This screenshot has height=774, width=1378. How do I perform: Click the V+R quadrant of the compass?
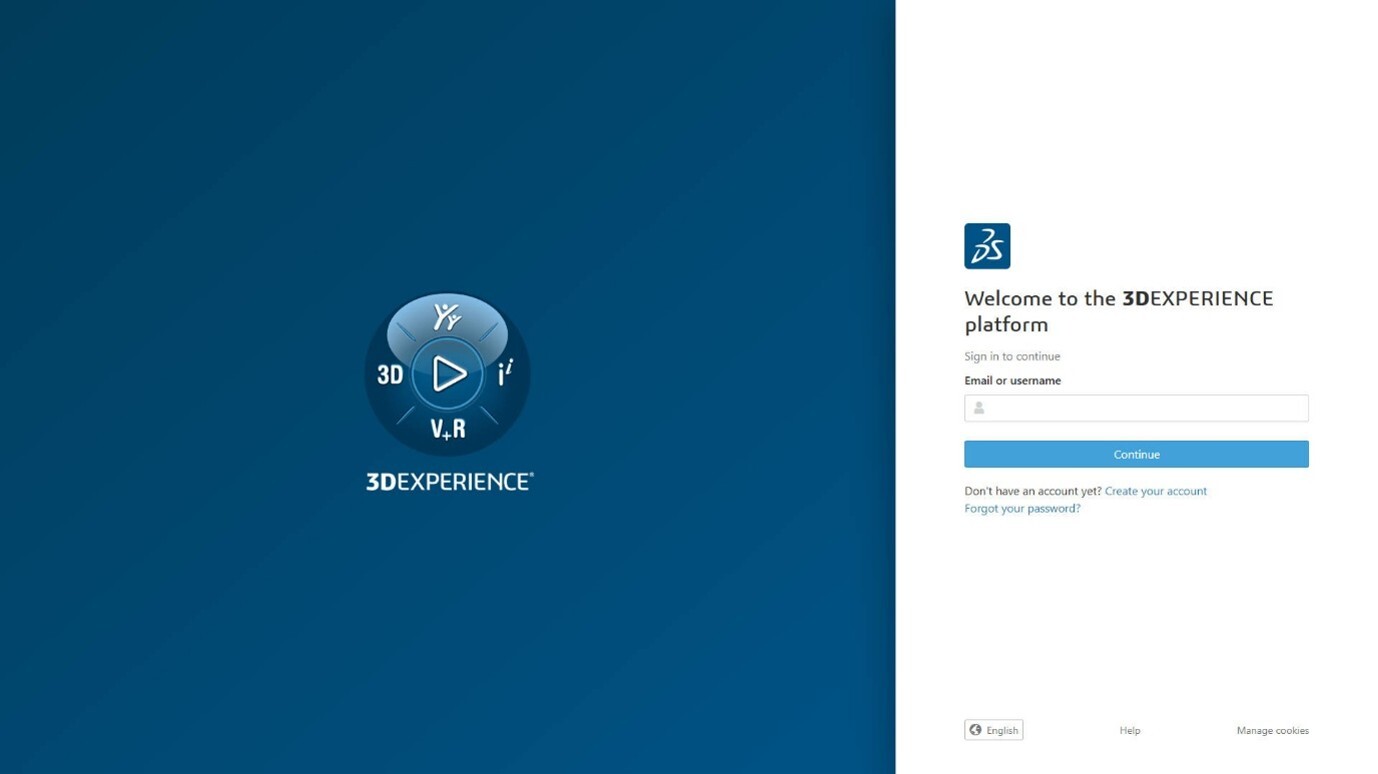[x=448, y=429]
